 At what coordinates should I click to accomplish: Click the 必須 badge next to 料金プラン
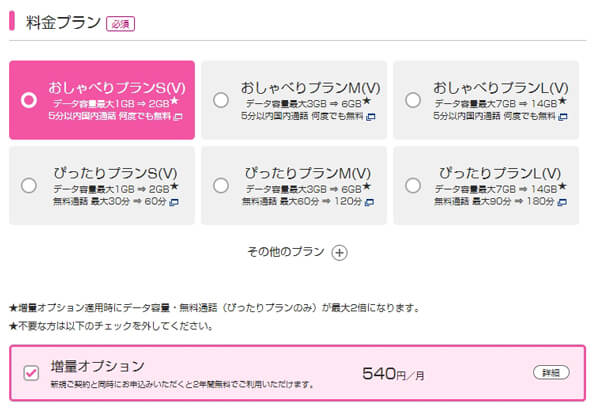121,24
